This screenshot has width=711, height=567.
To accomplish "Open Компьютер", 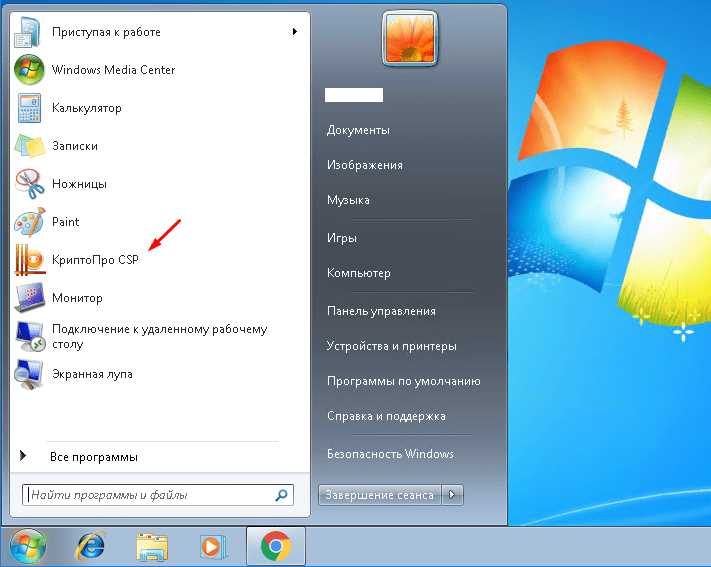I will coord(359,273).
